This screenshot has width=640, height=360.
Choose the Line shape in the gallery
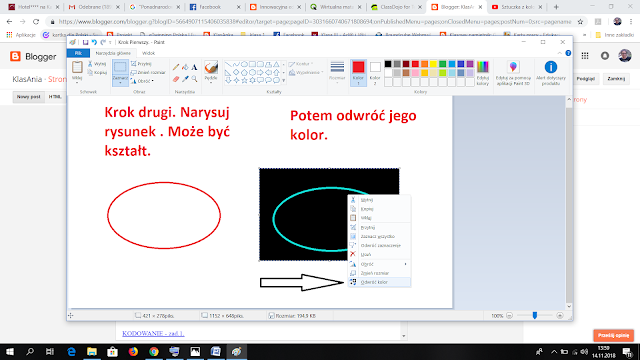point(229,64)
